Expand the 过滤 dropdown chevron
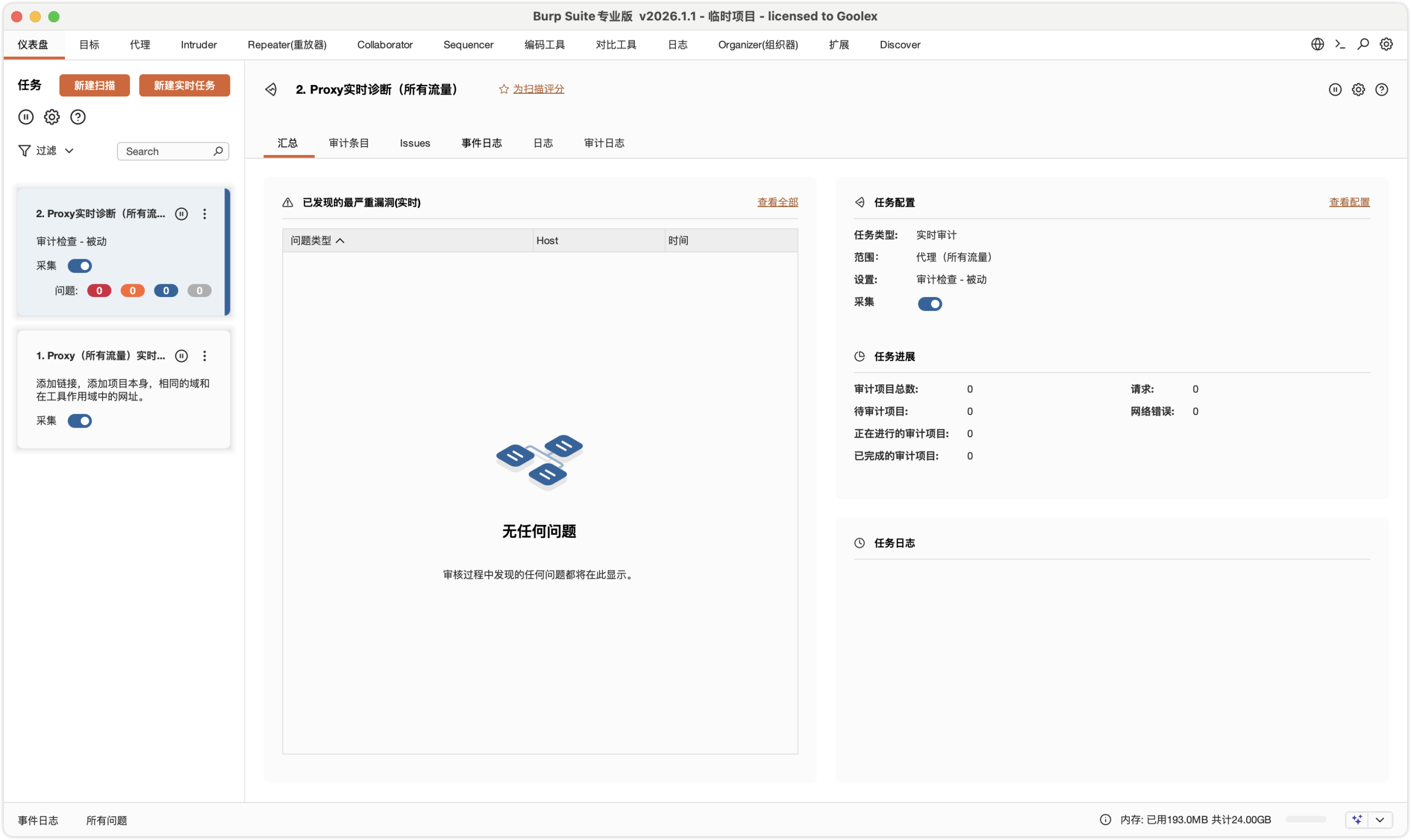The image size is (1411, 840). pos(69,150)
